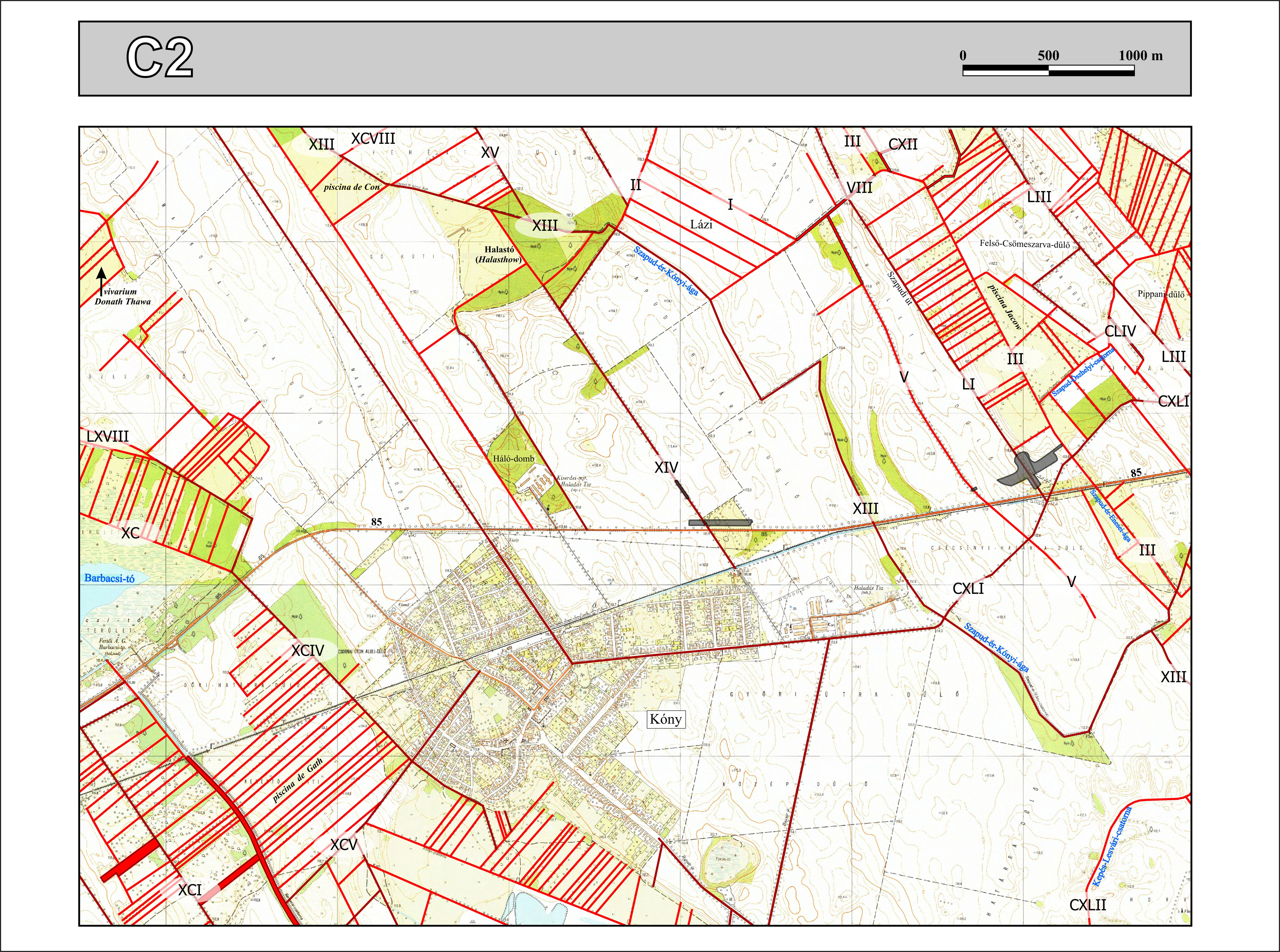Click the LXVIII boundary numeral
This screenshot has width=1280, height=952.
coord(108,437)
